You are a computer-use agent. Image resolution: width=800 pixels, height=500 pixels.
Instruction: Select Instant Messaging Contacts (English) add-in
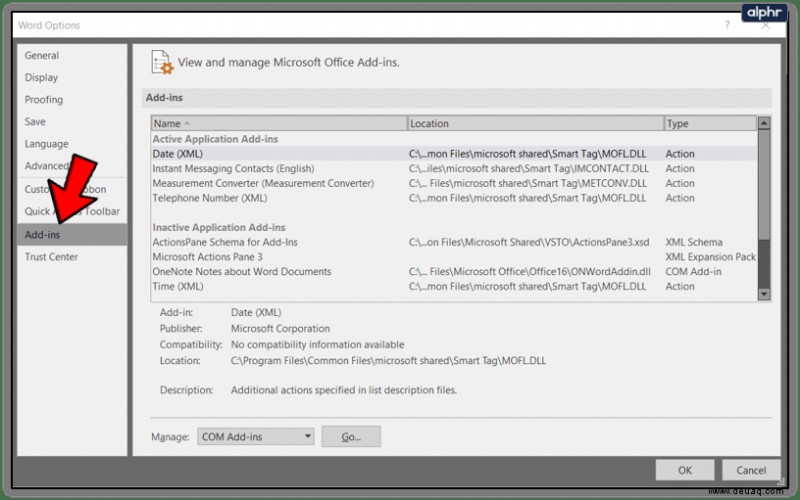454,168
